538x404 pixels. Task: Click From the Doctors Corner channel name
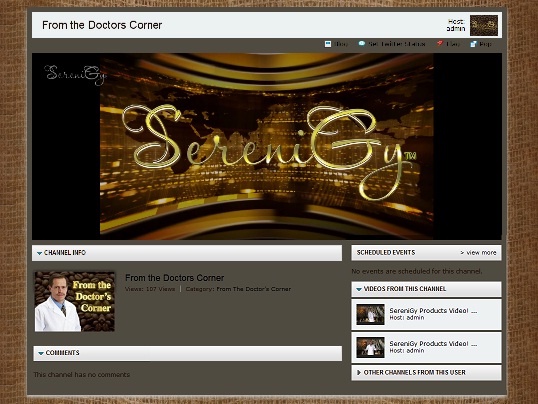point(174,278)
